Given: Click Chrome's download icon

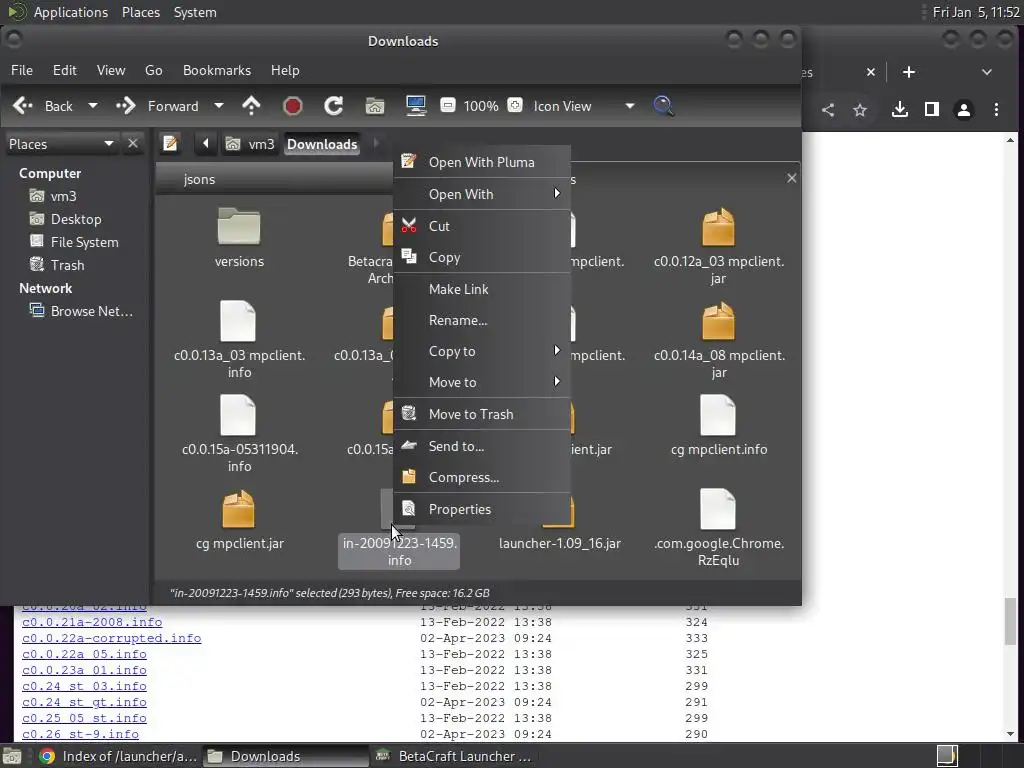Looking at the screenshot, I should (900, 109).
